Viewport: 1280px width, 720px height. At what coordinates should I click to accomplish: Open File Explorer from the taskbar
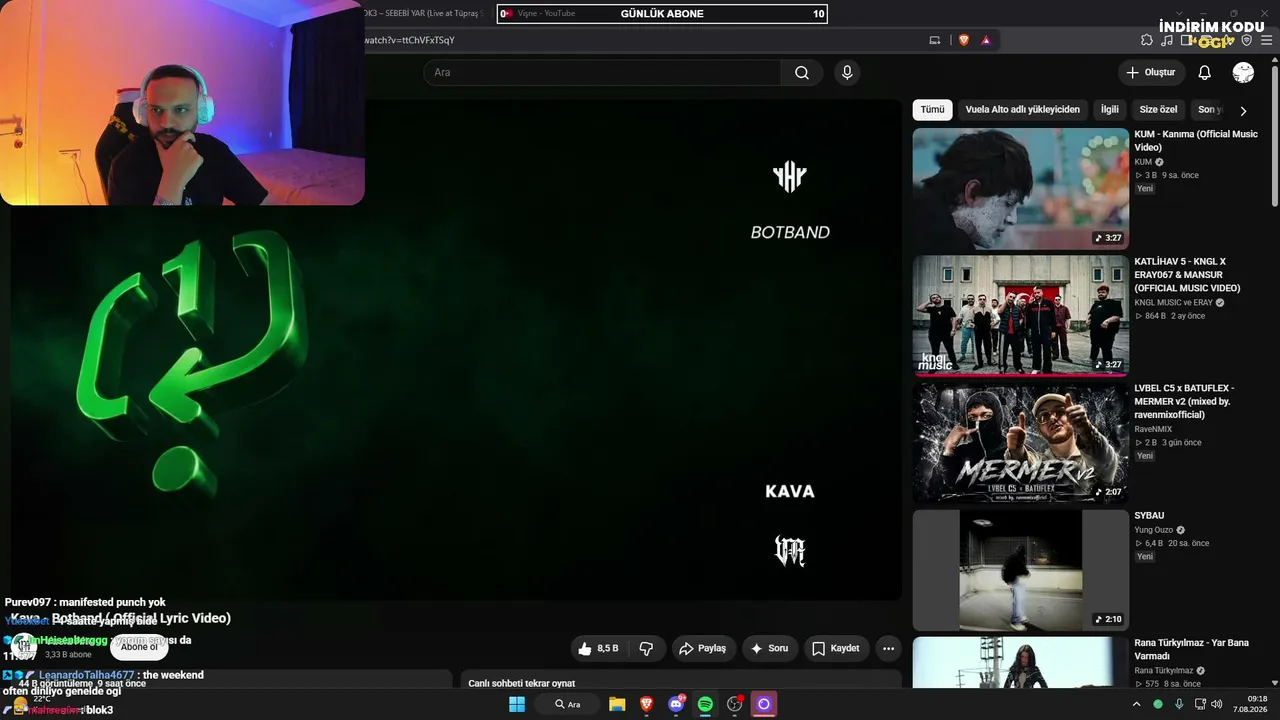[x=617, y=704]
